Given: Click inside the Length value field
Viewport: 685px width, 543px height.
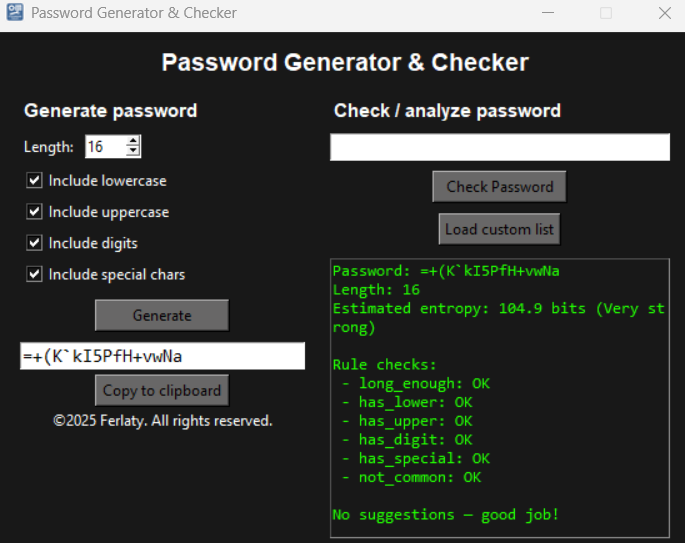Looking at the screenshot, I should (104, 147).
